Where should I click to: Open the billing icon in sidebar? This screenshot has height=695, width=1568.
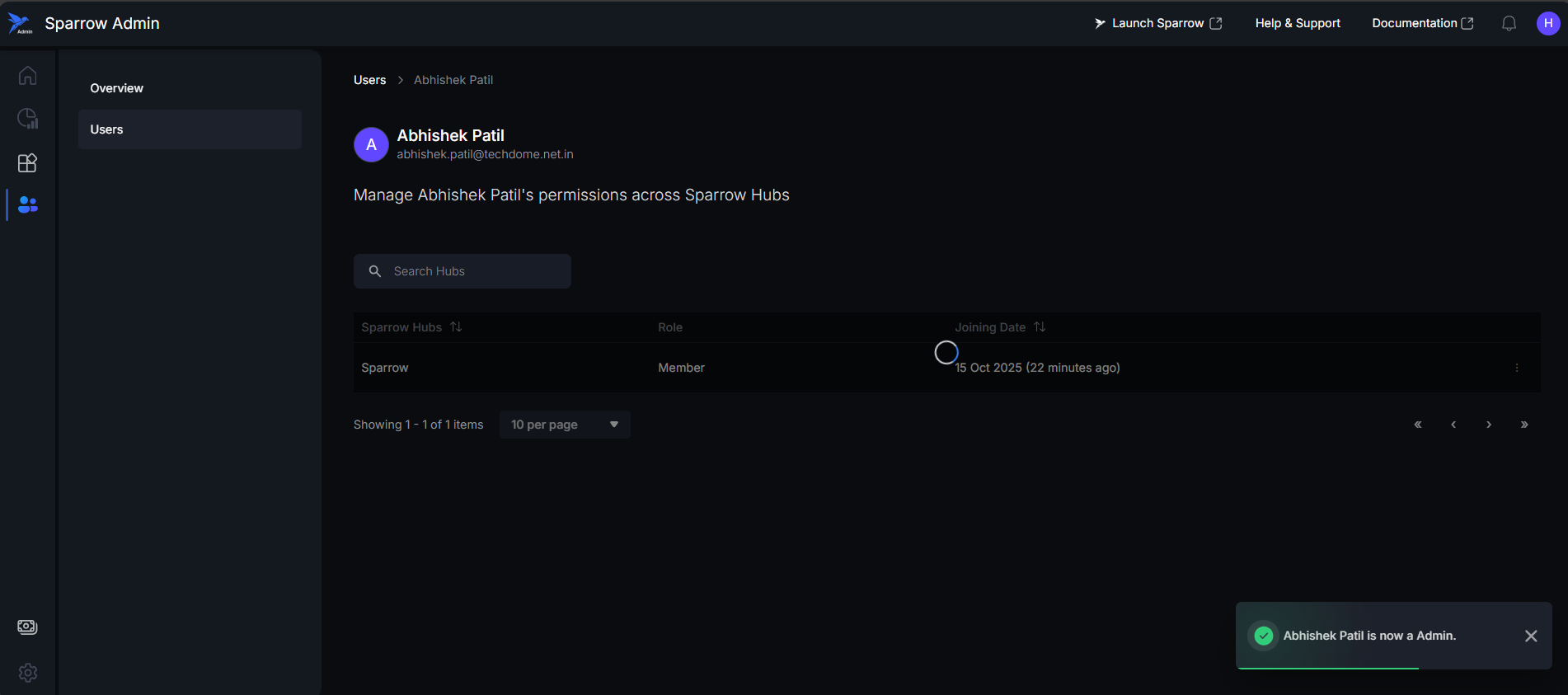27,627
